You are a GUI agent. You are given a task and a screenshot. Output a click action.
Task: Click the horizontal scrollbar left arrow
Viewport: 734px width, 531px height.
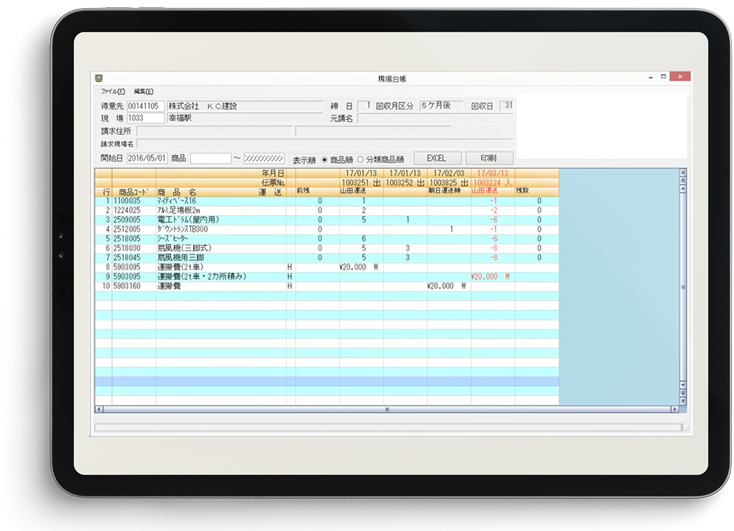pos(99,409)
